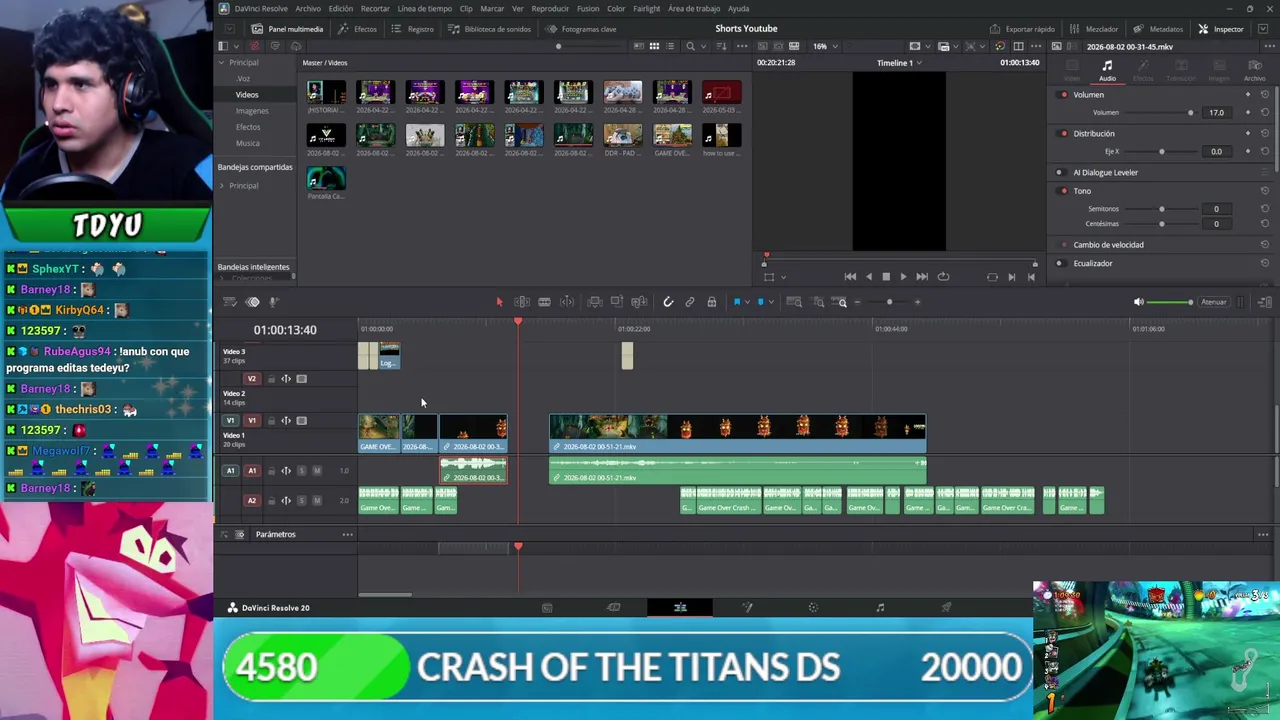Switch to the Audio tab in Inspector
Image resolution: width=1280 pixels, height=720 pixels.
point(1107,70)
